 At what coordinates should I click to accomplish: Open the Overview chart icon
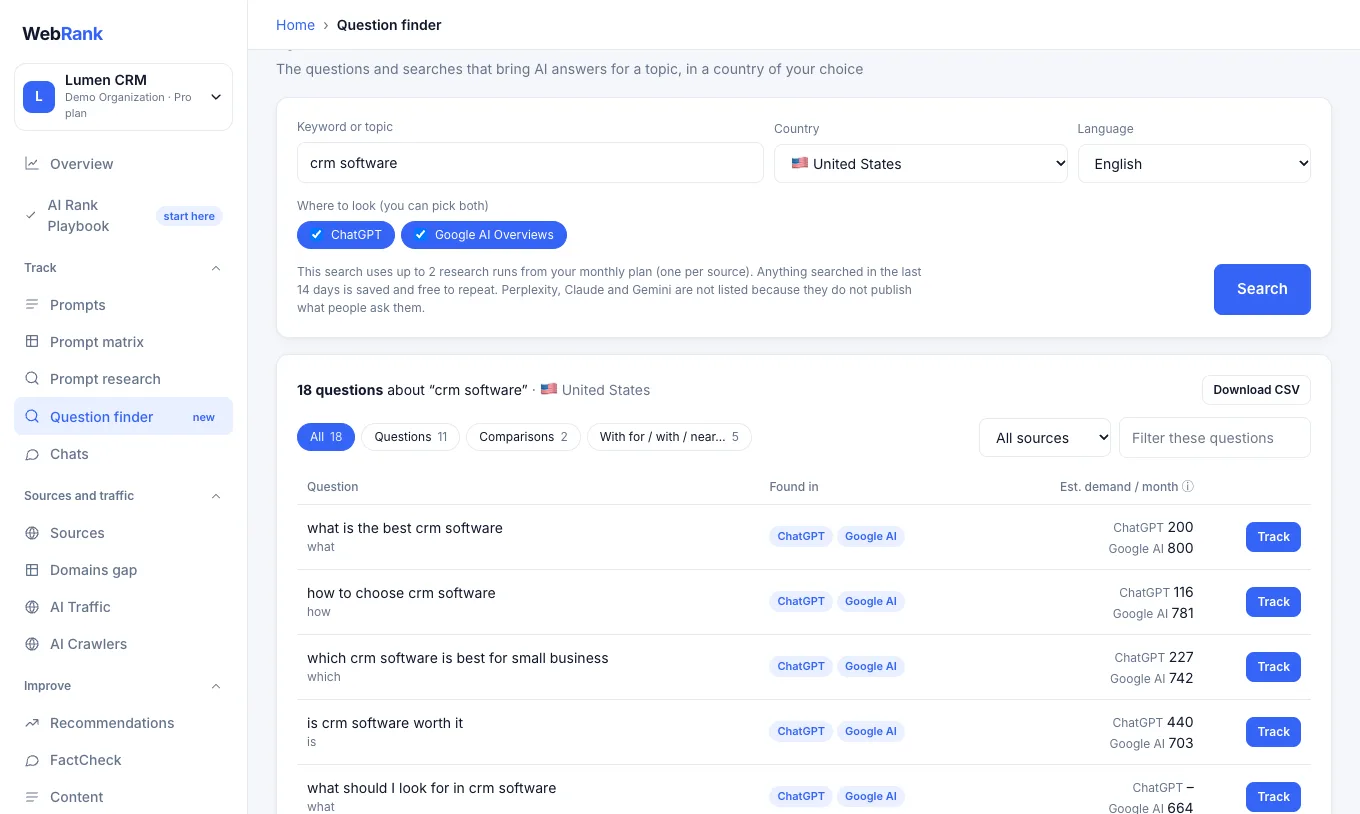(32, 164)
